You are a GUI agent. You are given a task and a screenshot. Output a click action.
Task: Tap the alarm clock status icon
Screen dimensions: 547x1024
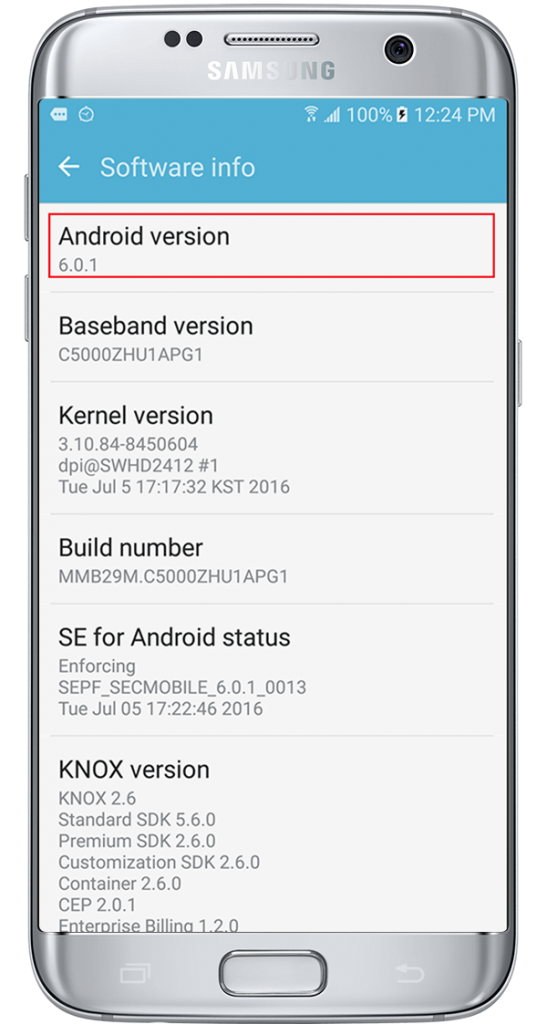pyautogui.click(x=86, y=115)
